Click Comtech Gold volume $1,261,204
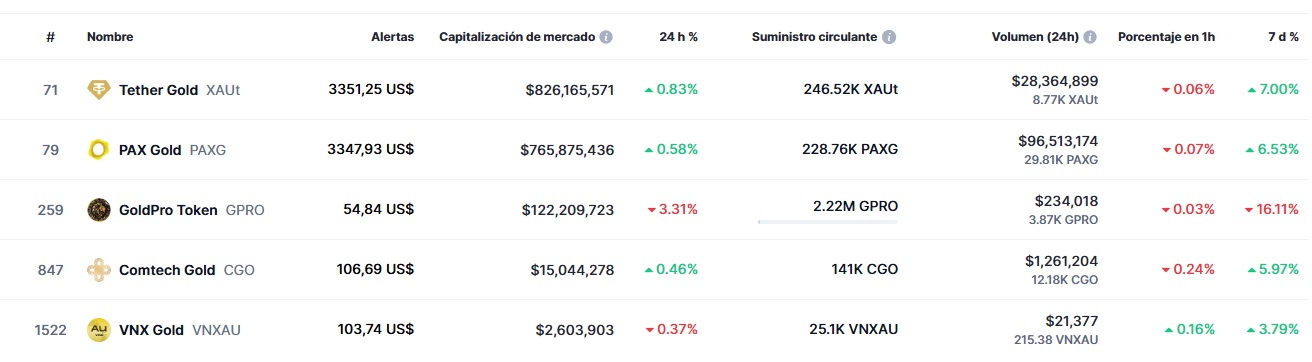The width and height of the screenshot is (1312, 362). pyautogui.click(x=1061, y=261)
